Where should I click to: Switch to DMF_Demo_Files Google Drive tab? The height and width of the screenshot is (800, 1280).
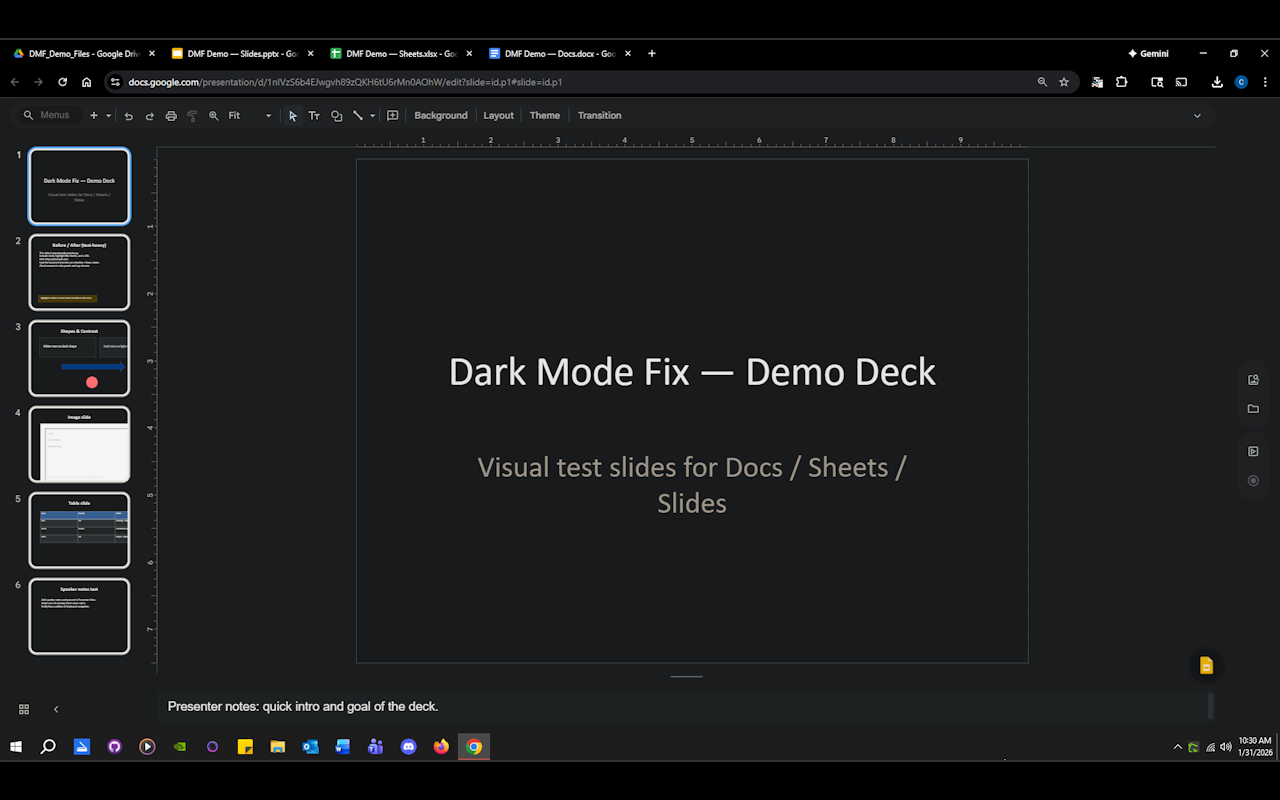pyautogui.click(x=84, y=54)
